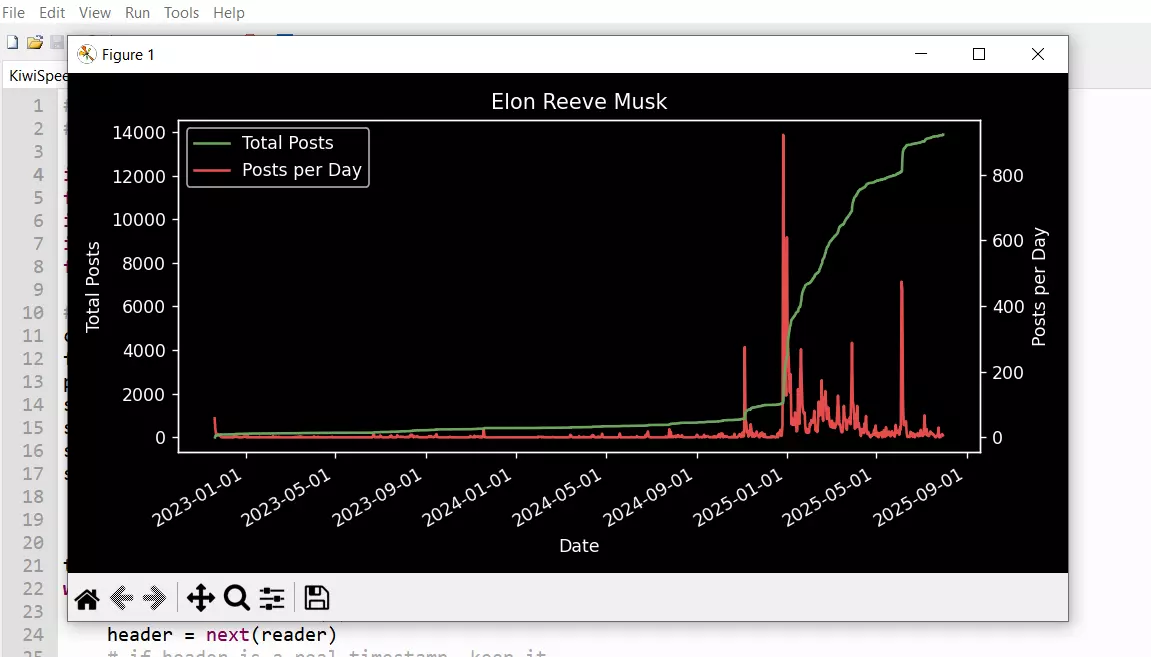Image resolution: width=1151 pixels, height=657 pixels.
Task: Click the header = next(reader) code line
Action: coord(222,634)
